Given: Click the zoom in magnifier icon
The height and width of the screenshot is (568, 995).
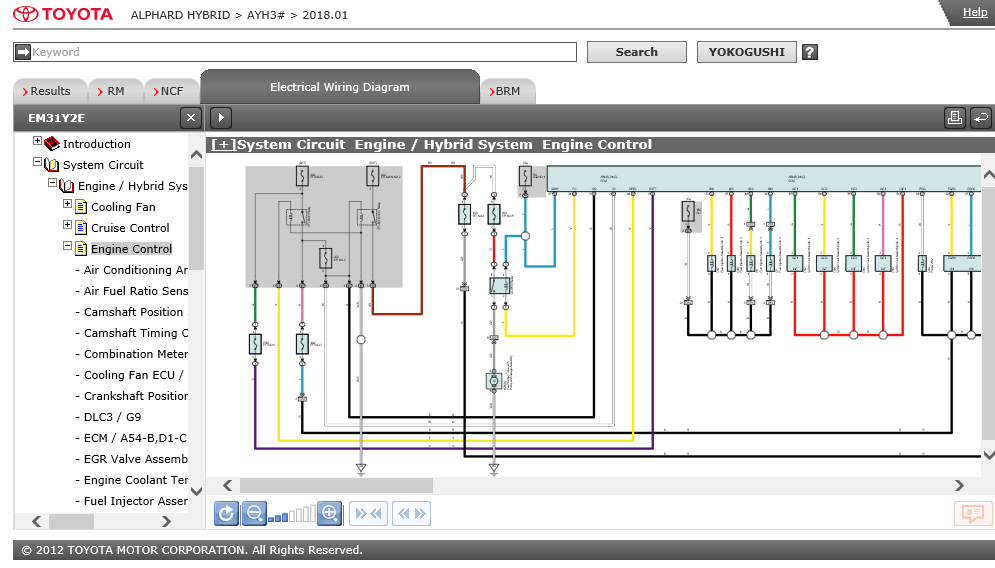Looking at the screenshot, I should coord(329,513).
